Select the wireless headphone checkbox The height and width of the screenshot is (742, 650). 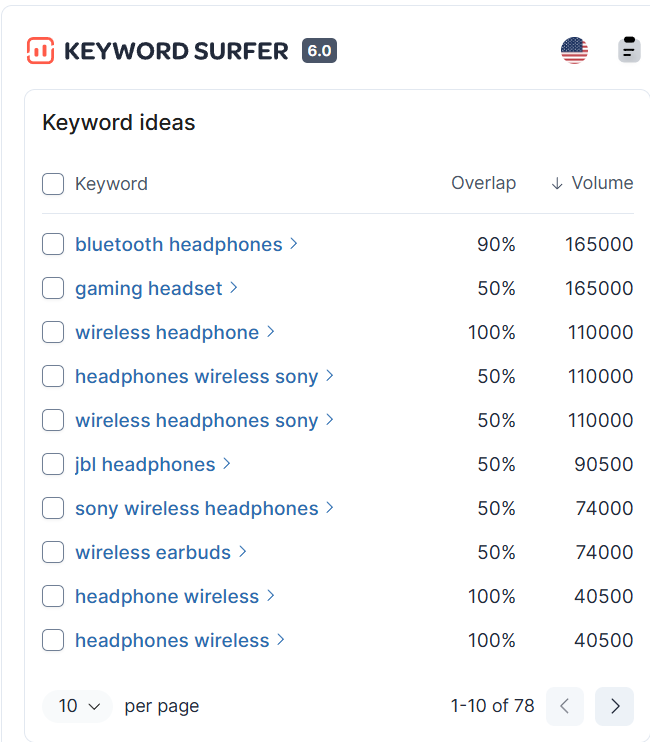click(x=53, y=332)
